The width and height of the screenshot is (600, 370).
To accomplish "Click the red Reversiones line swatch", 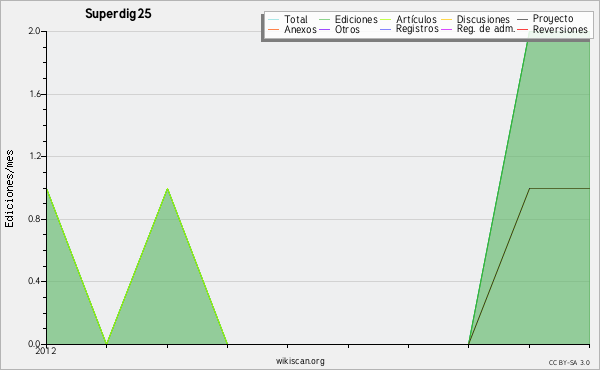I will point(522,29).
